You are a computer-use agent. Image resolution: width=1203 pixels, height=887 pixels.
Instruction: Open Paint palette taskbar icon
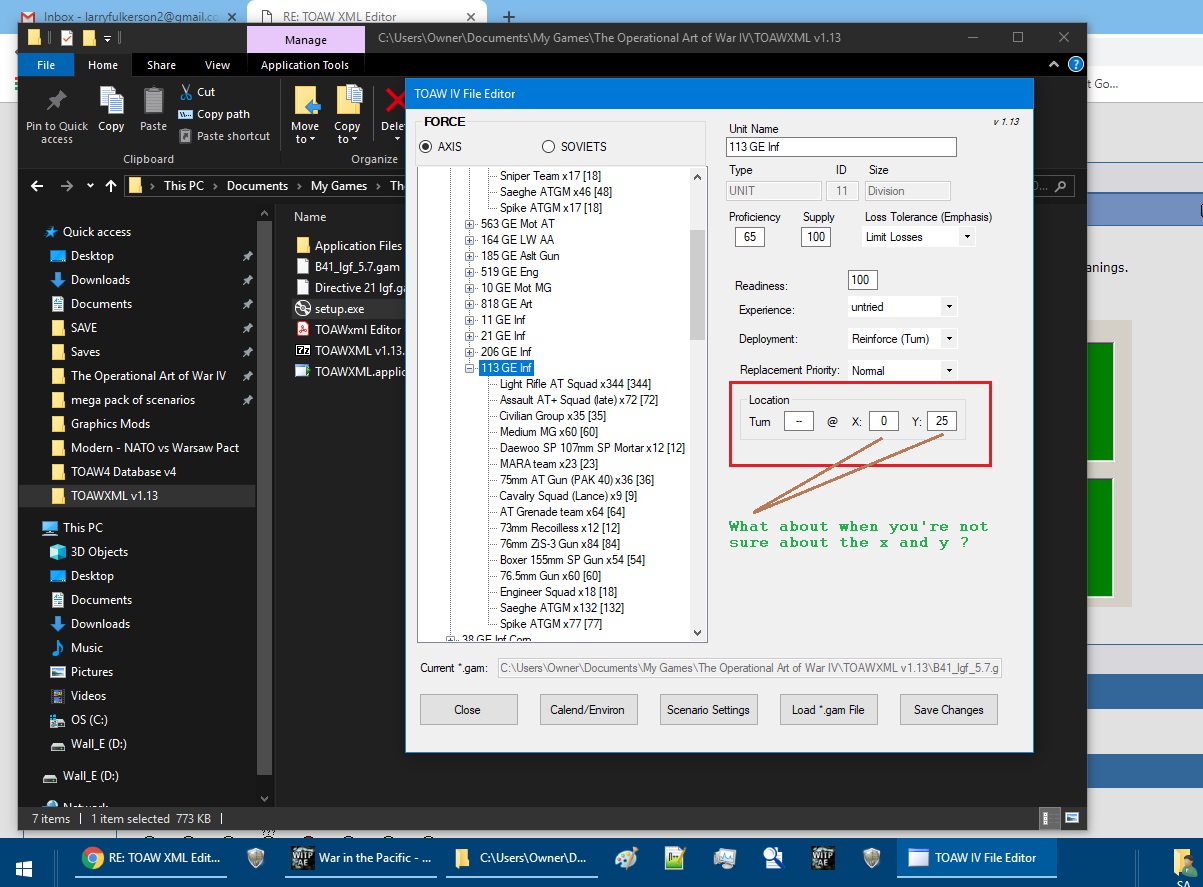click(x=625, y=858)
